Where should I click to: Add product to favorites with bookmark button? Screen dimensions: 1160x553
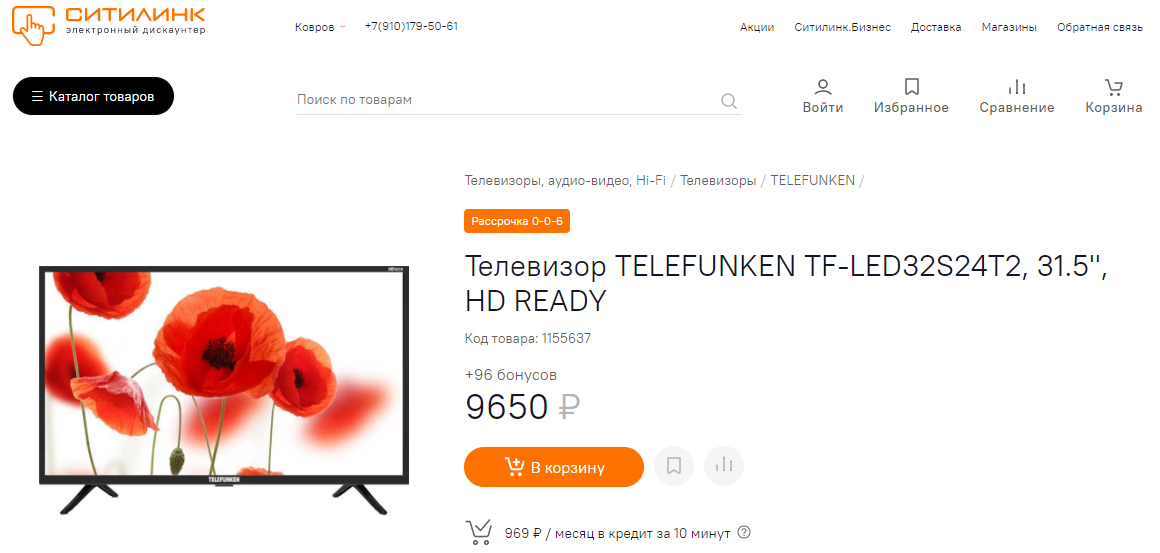674,467
